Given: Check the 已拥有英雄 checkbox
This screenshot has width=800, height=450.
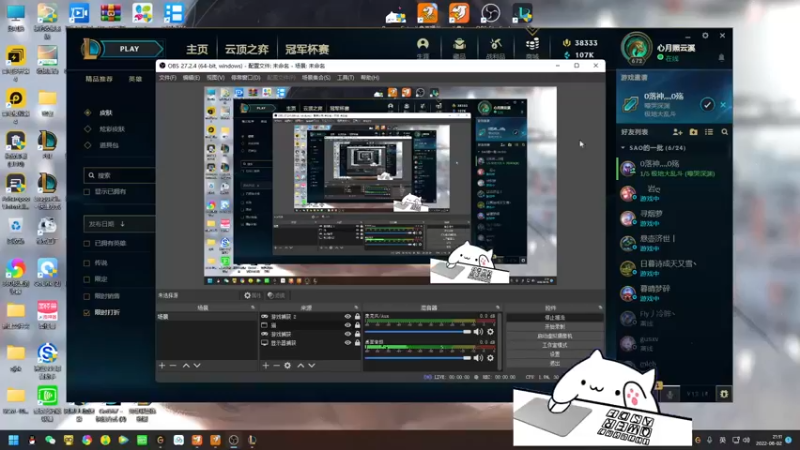Looking at the screenshot, I should [x=87, y=243].
